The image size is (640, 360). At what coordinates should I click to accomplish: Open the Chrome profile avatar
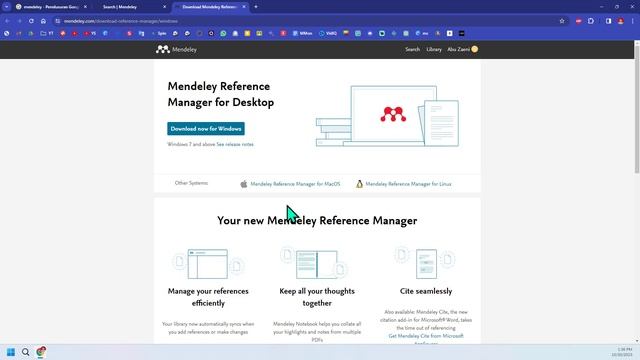point(621,21)
